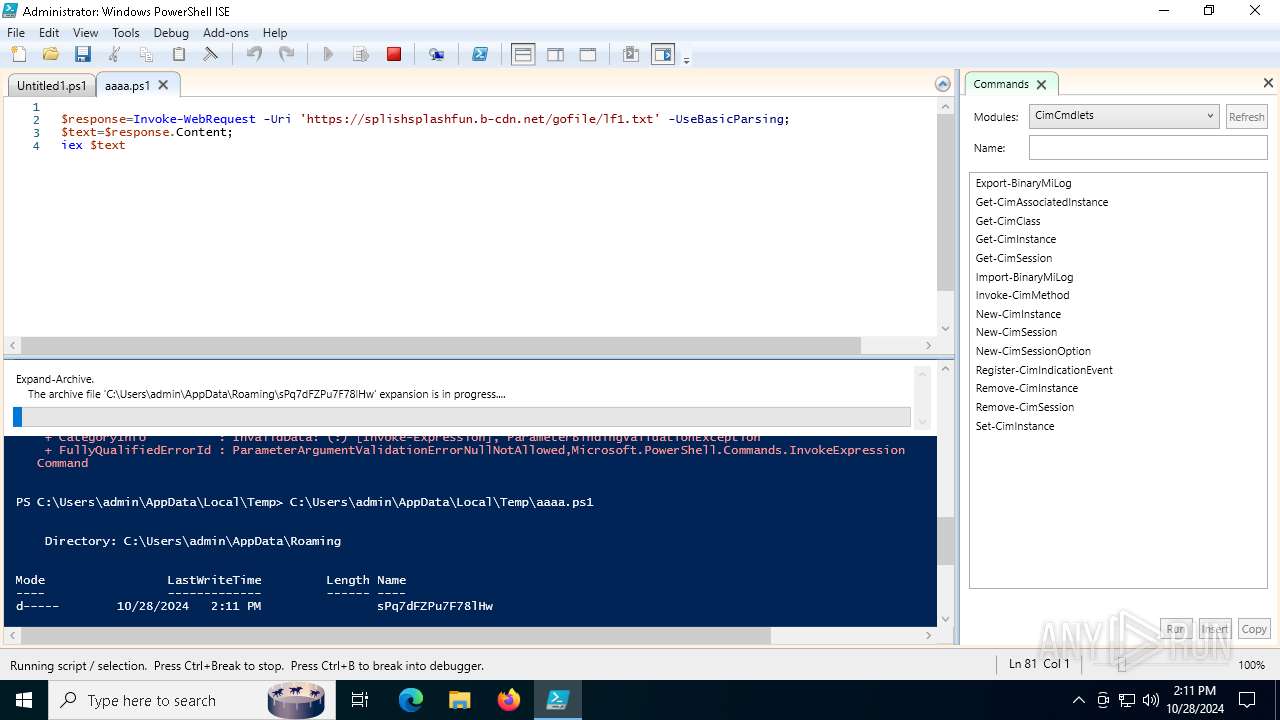Click the Run Selection icon

[361, 55]
